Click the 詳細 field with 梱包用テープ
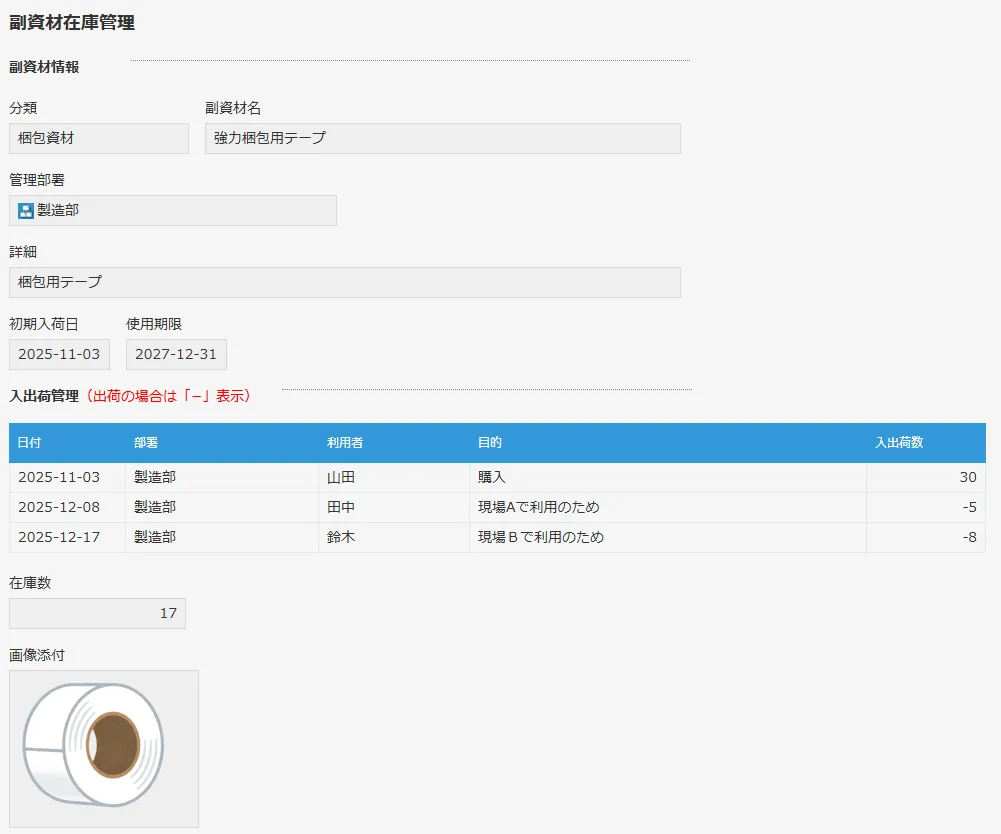1001x834 pixels. click(x=344, y=282)
